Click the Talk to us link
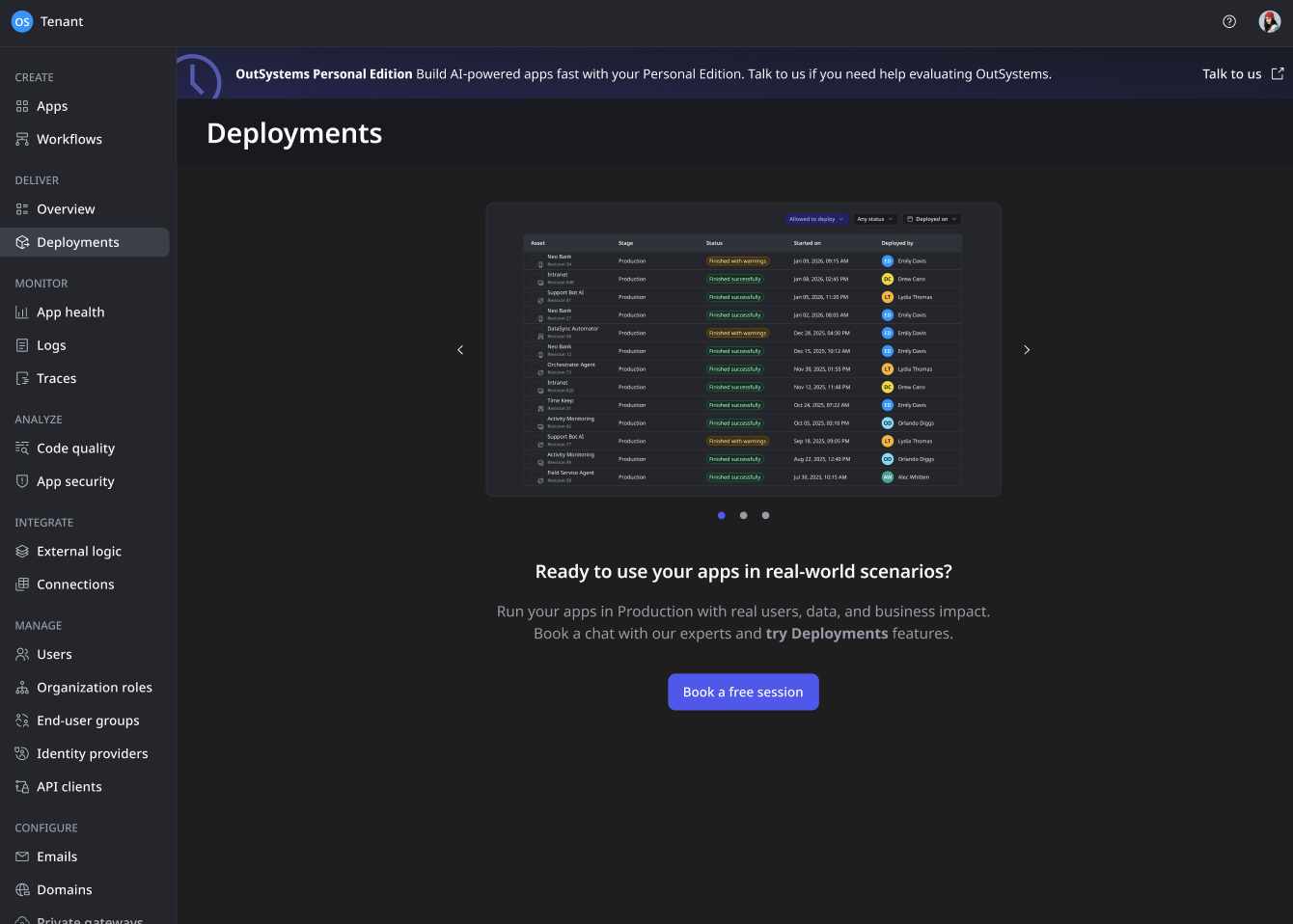 1231,73
